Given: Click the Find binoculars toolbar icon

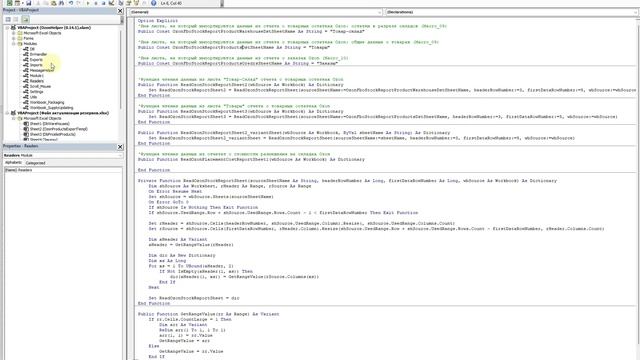Looking at the screenshot, I should click(62, 3).
